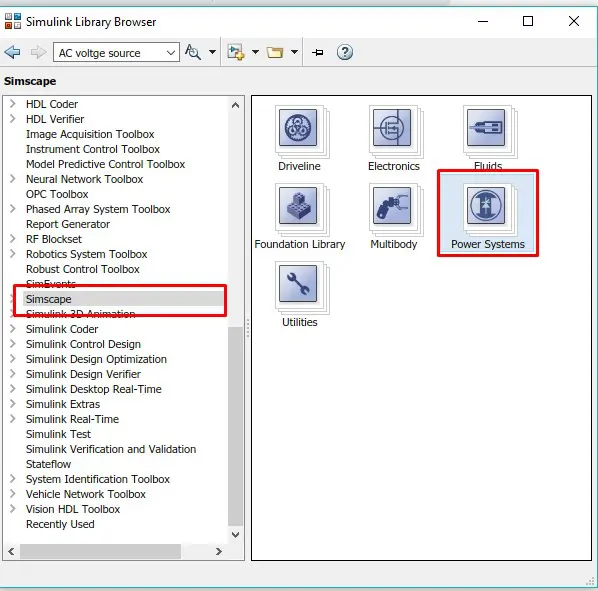The image size is (598, 591).
Task: Select Simulink Test in tree
Action: click(58, 434)
